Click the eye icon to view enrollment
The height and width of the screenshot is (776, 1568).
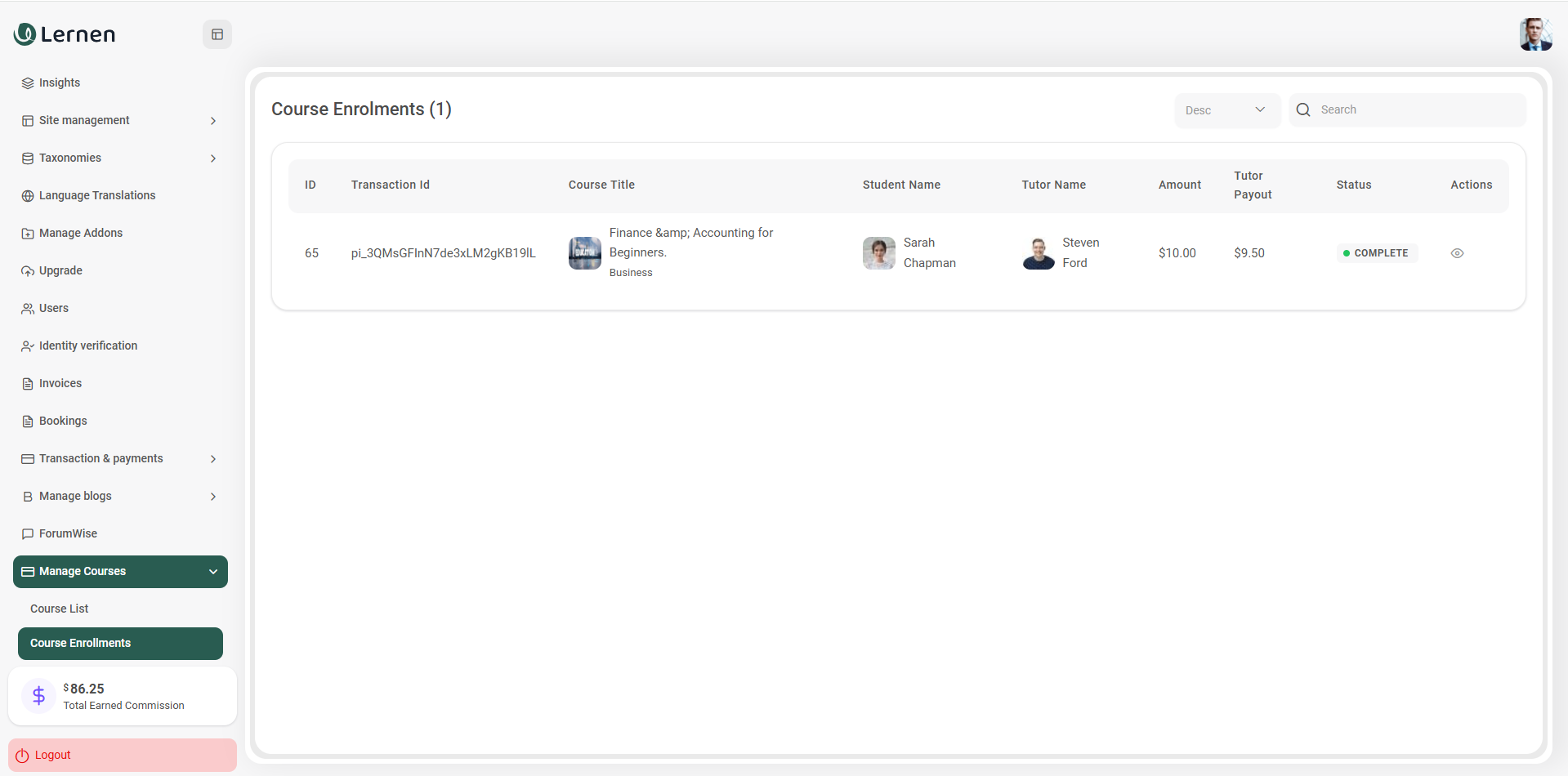coord(1457,253)
